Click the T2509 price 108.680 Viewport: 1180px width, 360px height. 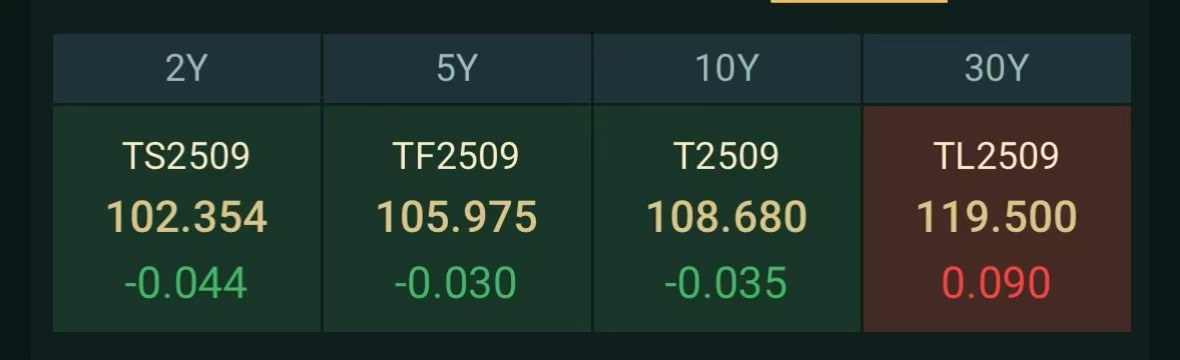[x=727, y=218]
